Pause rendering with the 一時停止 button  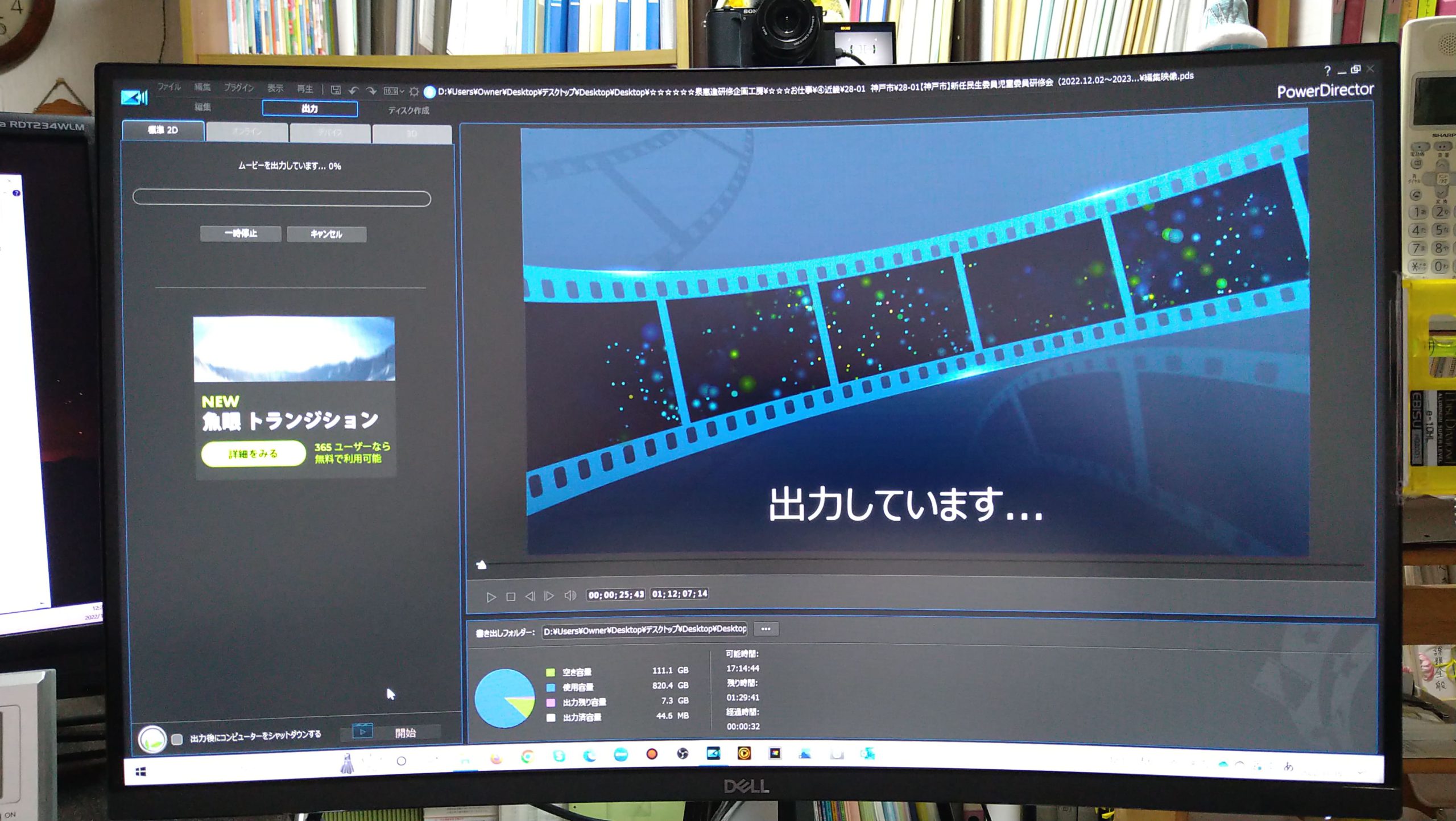click(x=241, y=233)
